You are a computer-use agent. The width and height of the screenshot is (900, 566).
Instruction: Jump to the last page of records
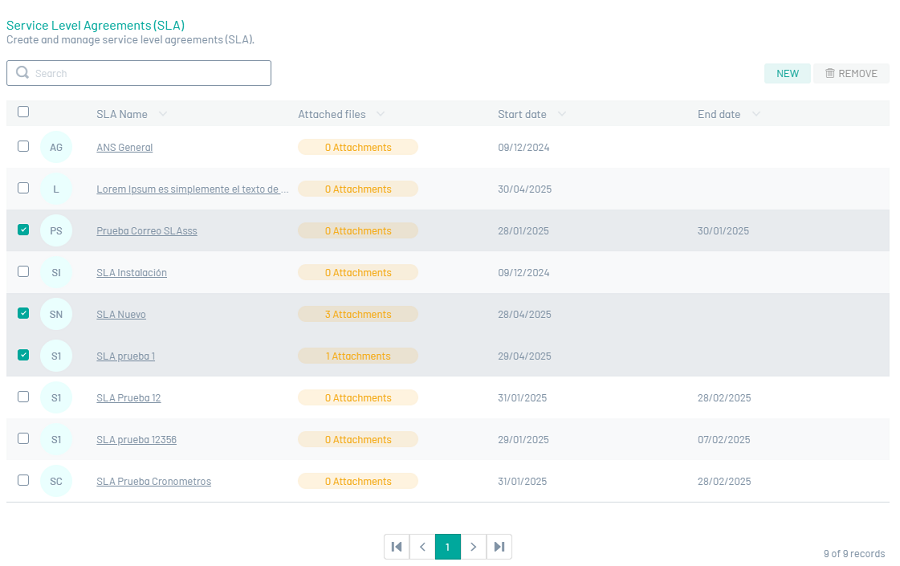[x=499, y=547]
